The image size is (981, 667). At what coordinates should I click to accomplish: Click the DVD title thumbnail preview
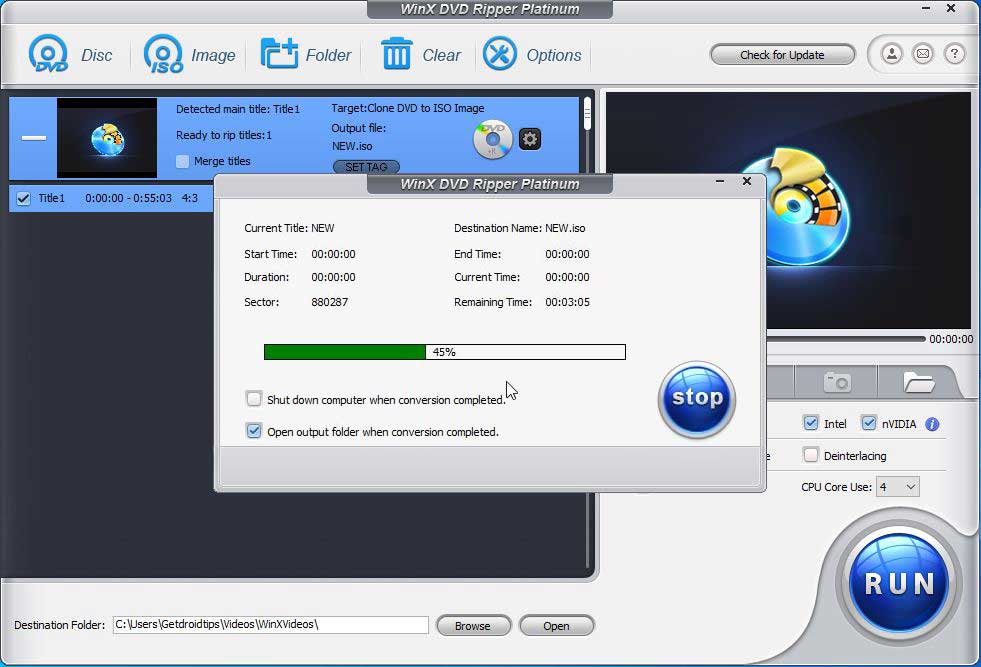(x=107, y=138)
